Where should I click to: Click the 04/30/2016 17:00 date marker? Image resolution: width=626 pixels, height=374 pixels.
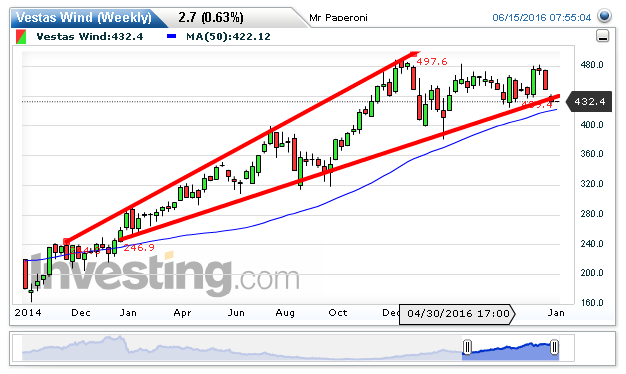click(458, 314)
